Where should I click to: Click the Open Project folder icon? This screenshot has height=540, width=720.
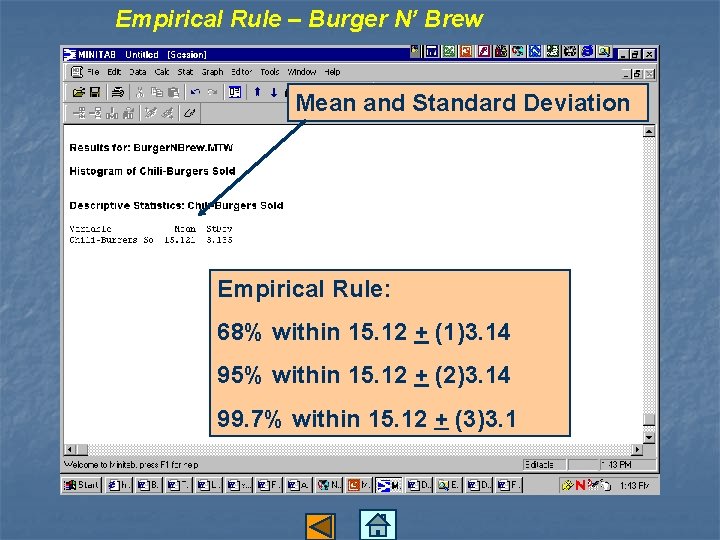tap(79, 92)
